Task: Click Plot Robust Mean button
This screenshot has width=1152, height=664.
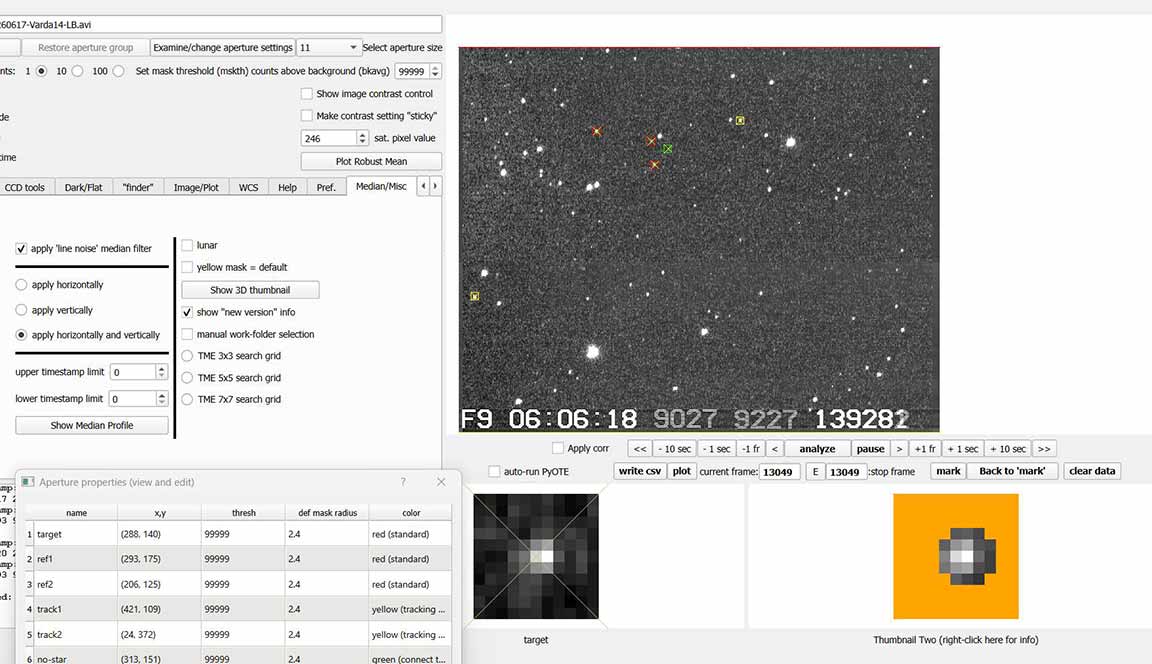Action: (371, 162)
